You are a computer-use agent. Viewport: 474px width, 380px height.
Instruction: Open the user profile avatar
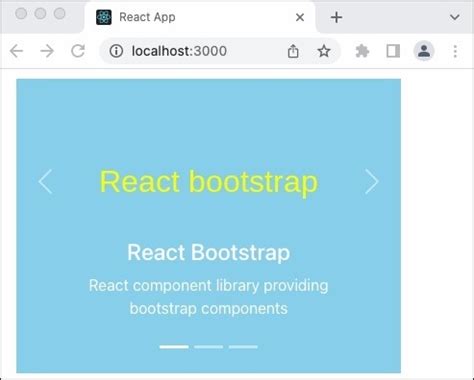424,51
